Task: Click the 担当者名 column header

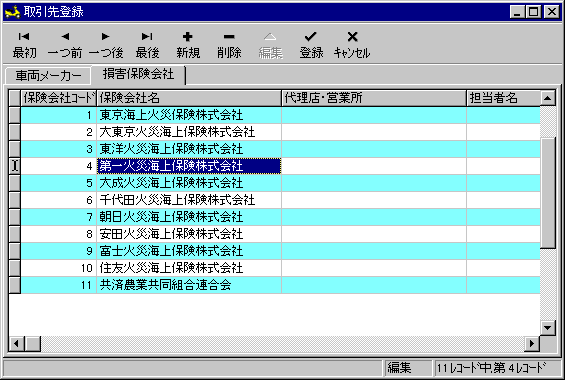Action: point(503,98)
